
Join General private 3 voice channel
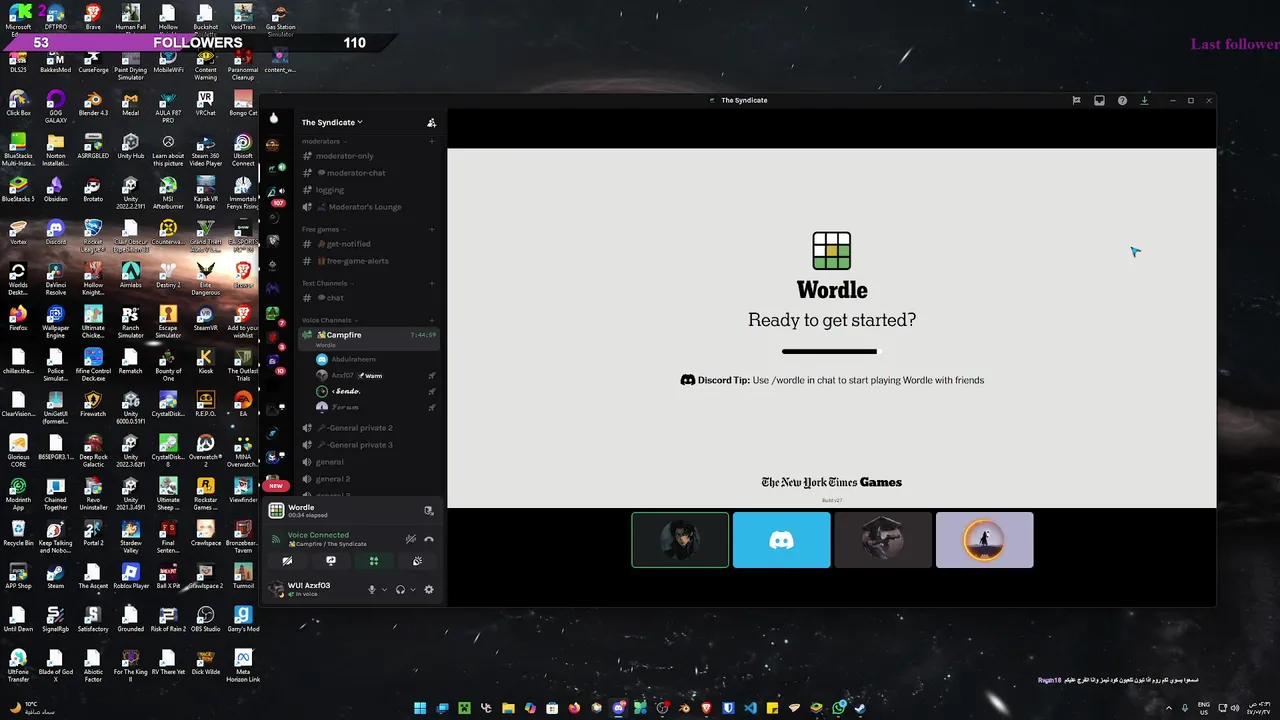click(369, 445)
